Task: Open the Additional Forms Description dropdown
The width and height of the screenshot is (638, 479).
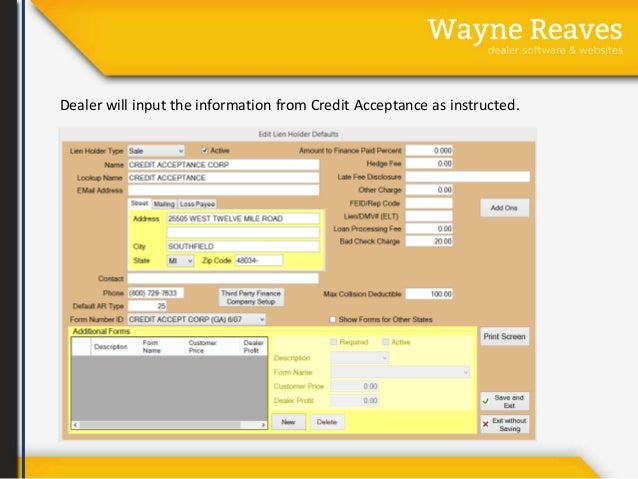Action: [x=360, y=358]
